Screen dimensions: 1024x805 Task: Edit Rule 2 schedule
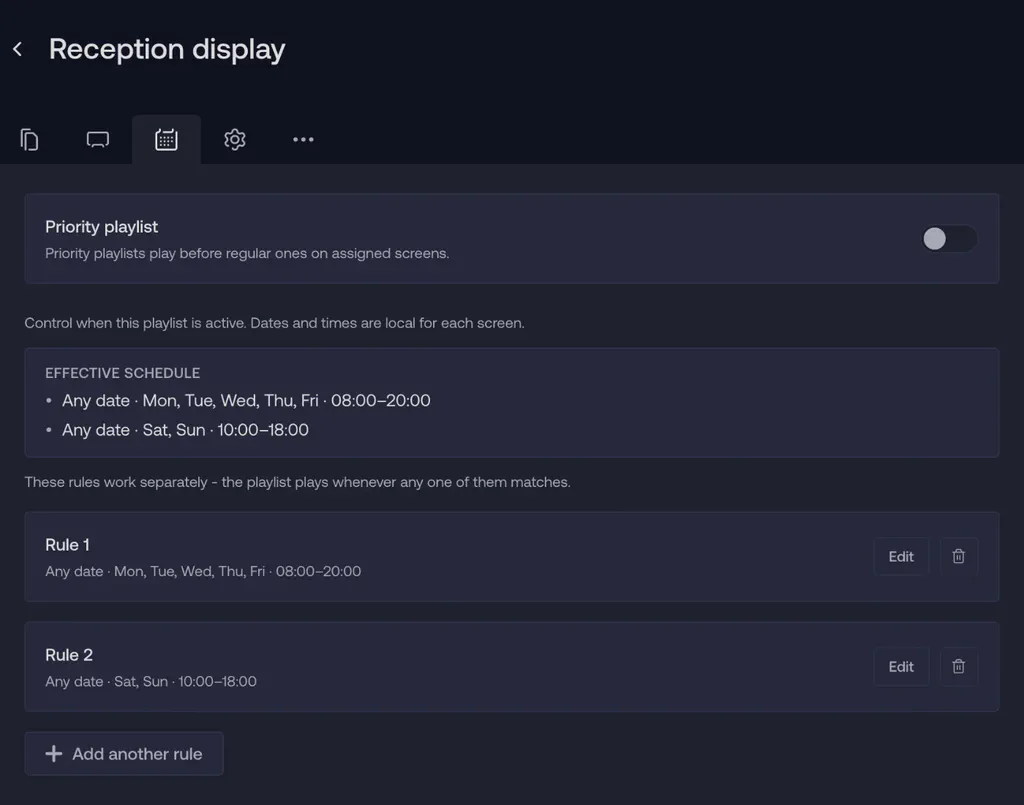click(x=901, y=667)
